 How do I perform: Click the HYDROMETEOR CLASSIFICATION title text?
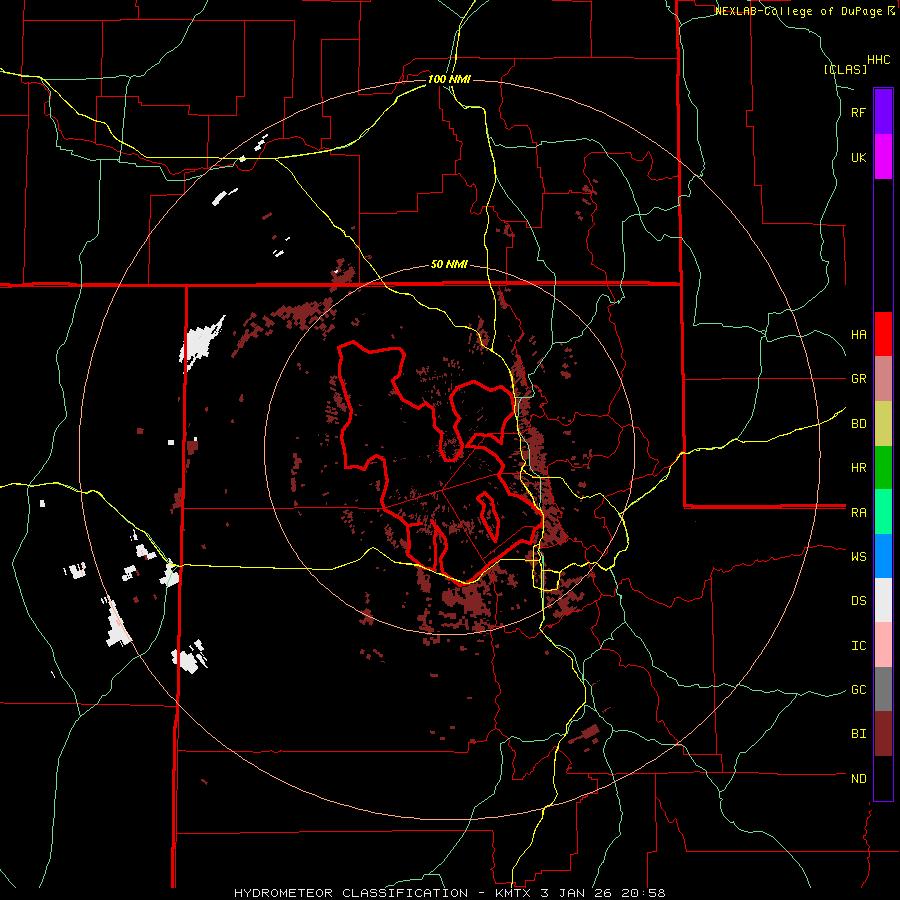pos(351,893)
